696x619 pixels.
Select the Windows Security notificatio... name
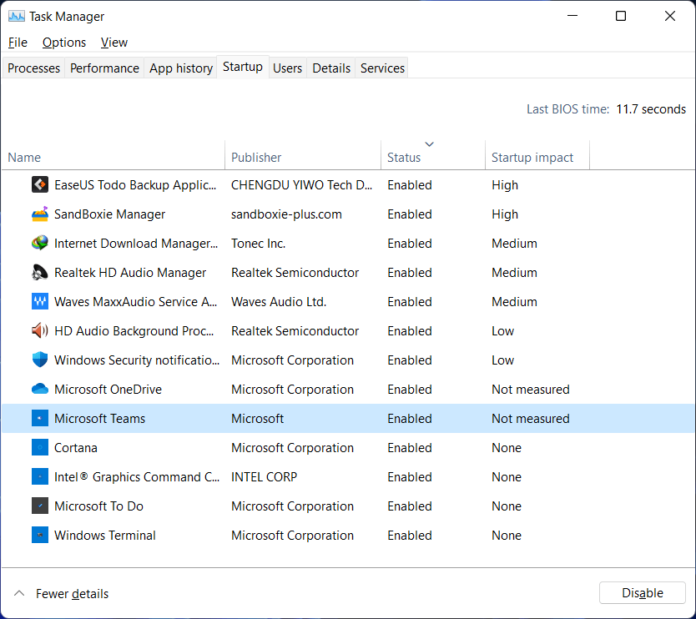pyautogui.click(x=137, y=360)
